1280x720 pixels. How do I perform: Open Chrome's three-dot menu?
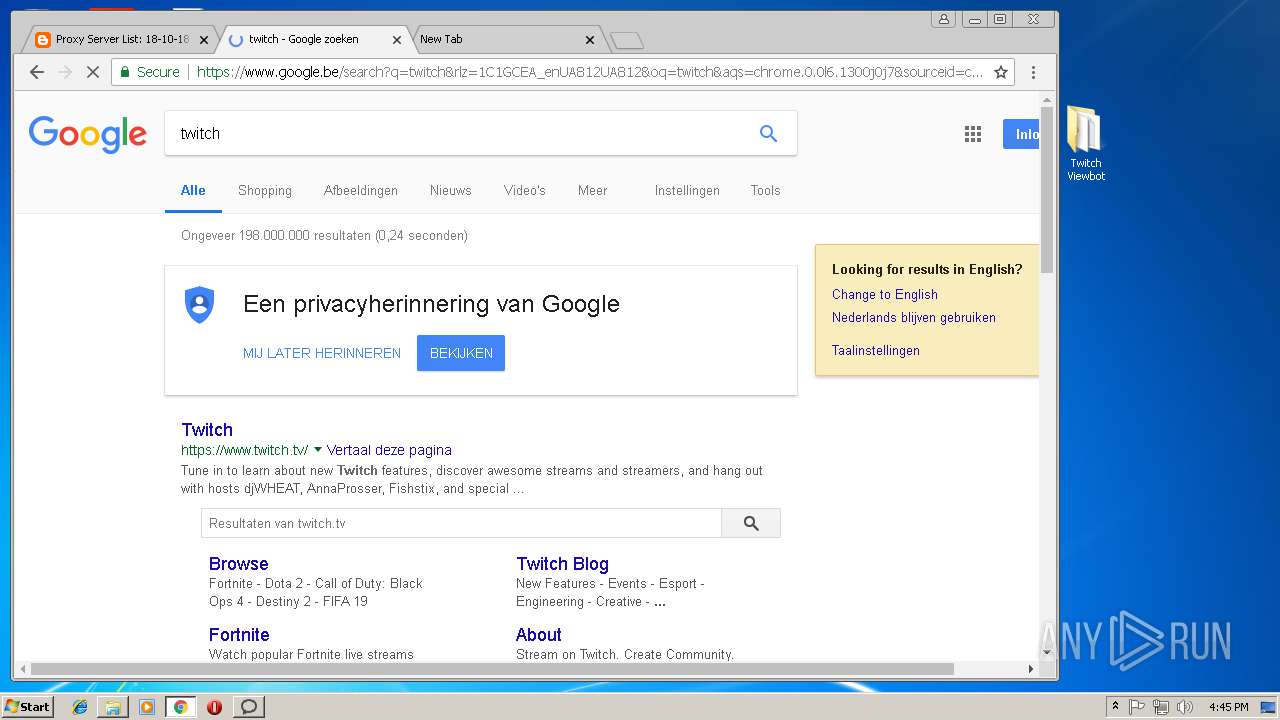click(x=1033, y=72)
